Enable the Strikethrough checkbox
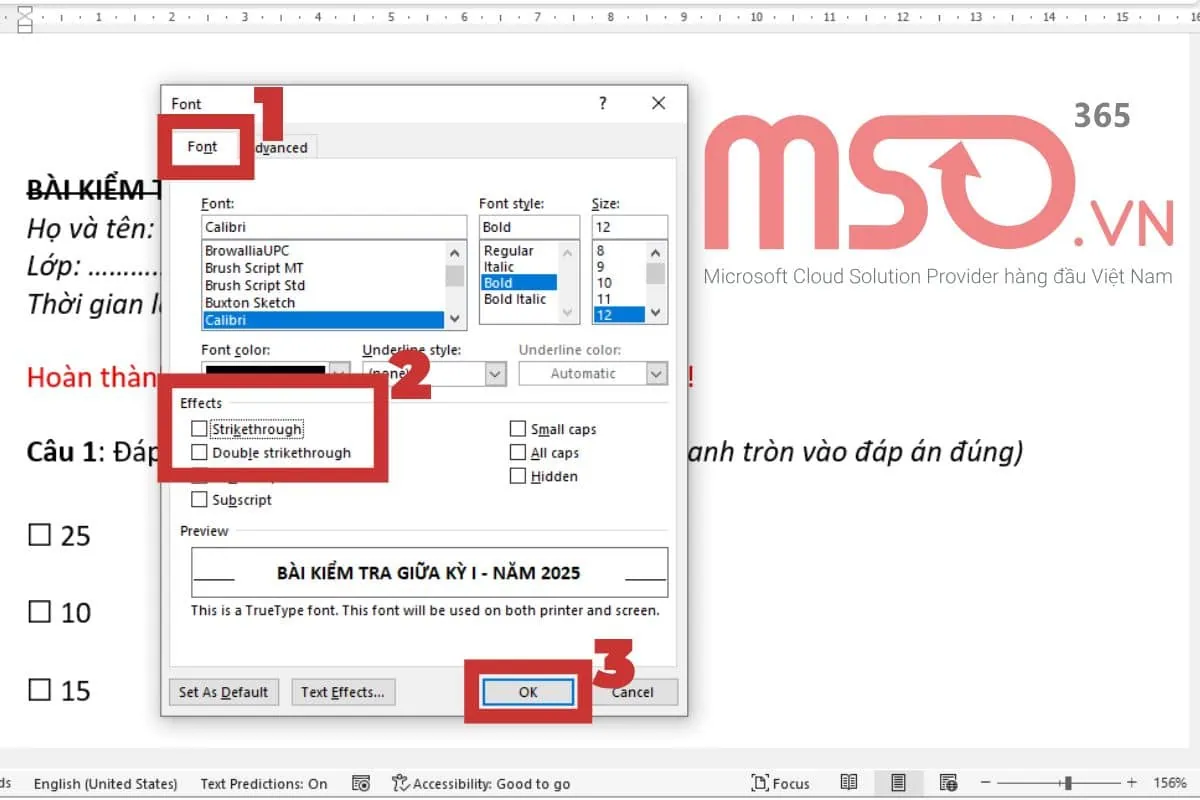1200x800 pixels. tap(199, 429)
